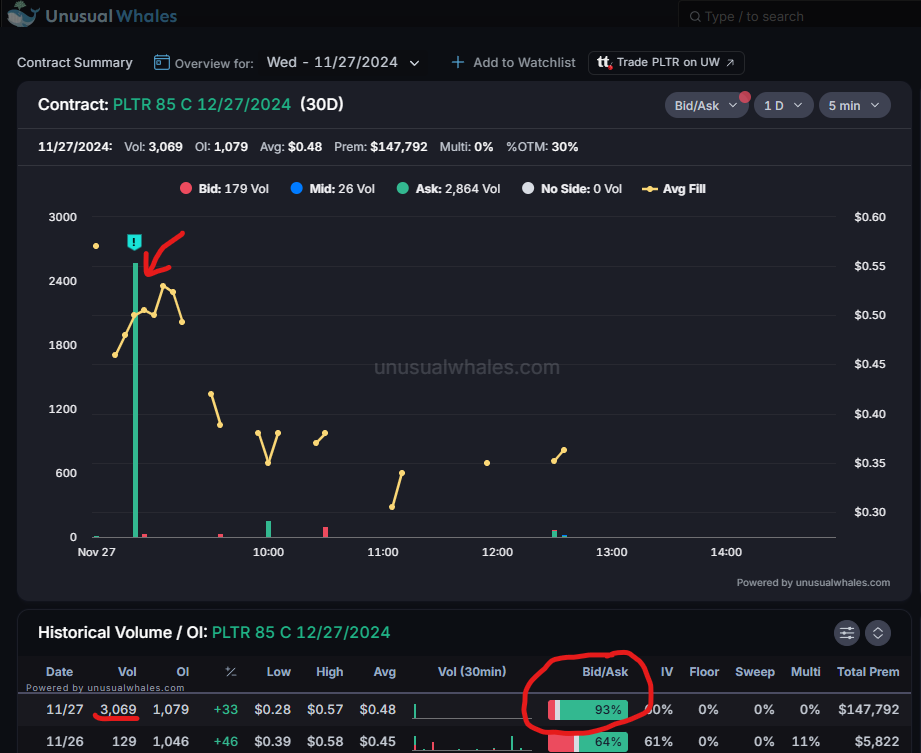Sort by the Date column header
Screen dimensions: 921x753
coord(59,671)
